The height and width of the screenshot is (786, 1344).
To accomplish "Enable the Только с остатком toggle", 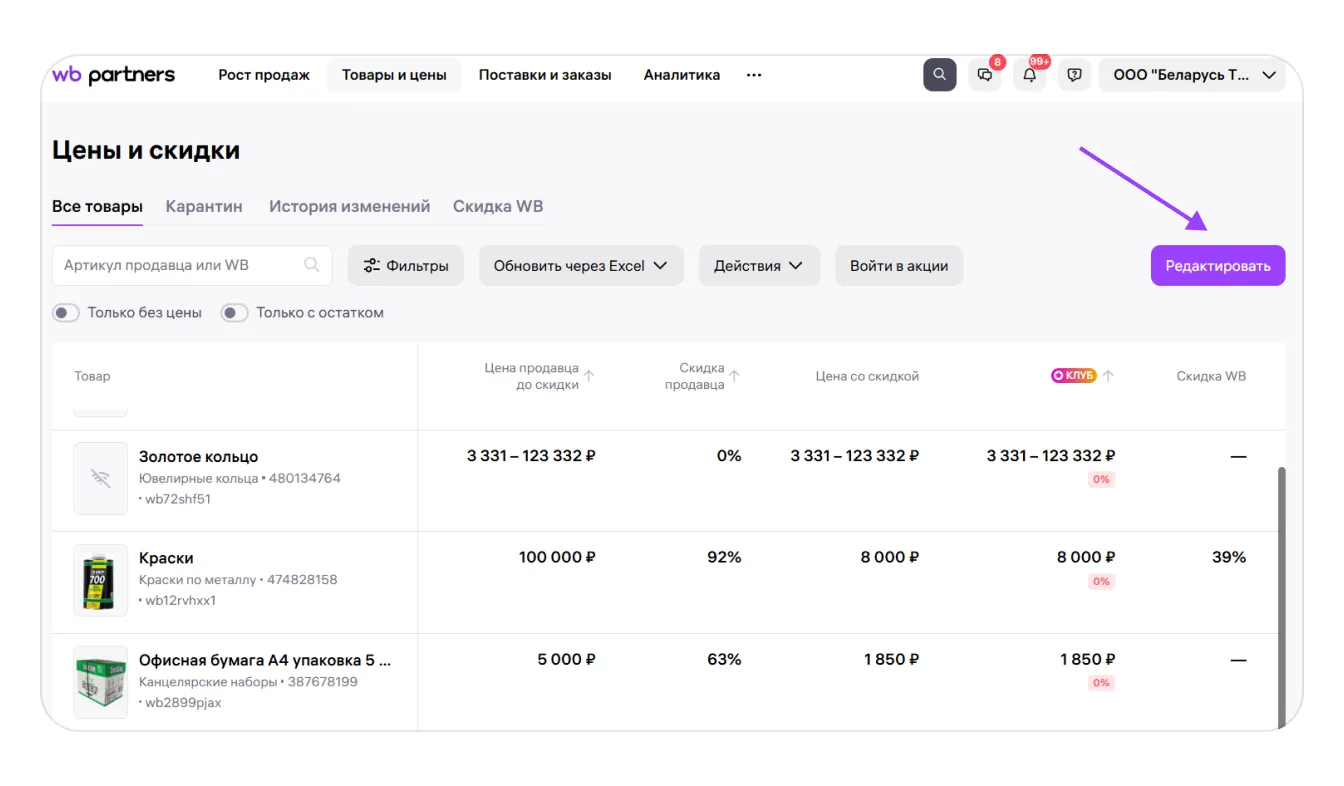I will pos(234,313).
